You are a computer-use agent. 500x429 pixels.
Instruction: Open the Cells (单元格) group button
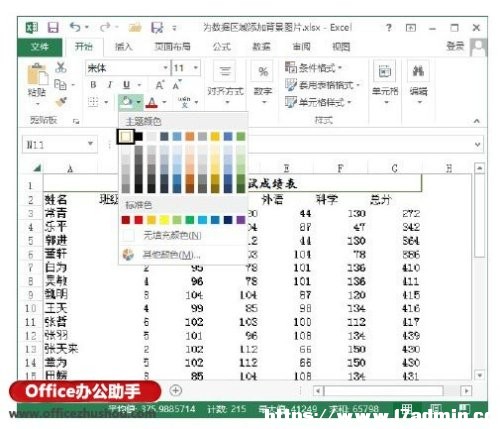click(385, 82)
